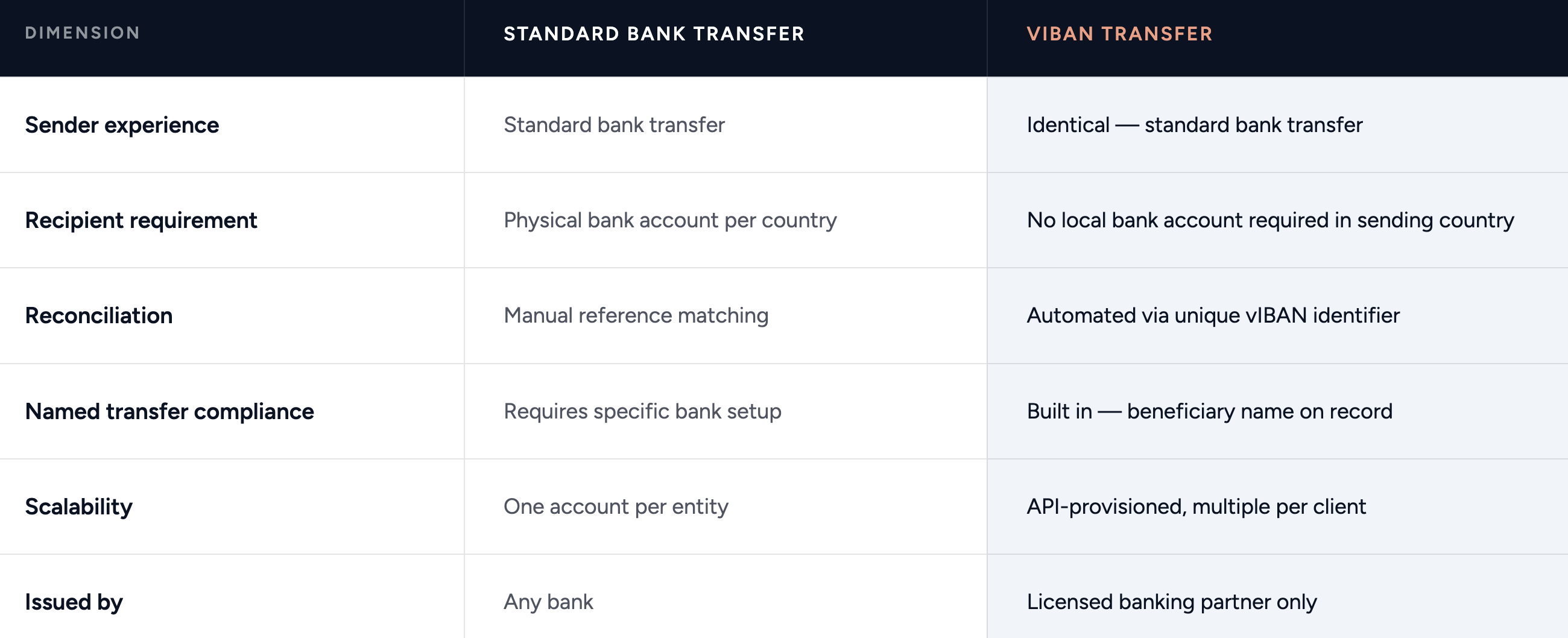Click Named transfer compliance row label
Screen dimensions: 1568x638
click(169, 411)
